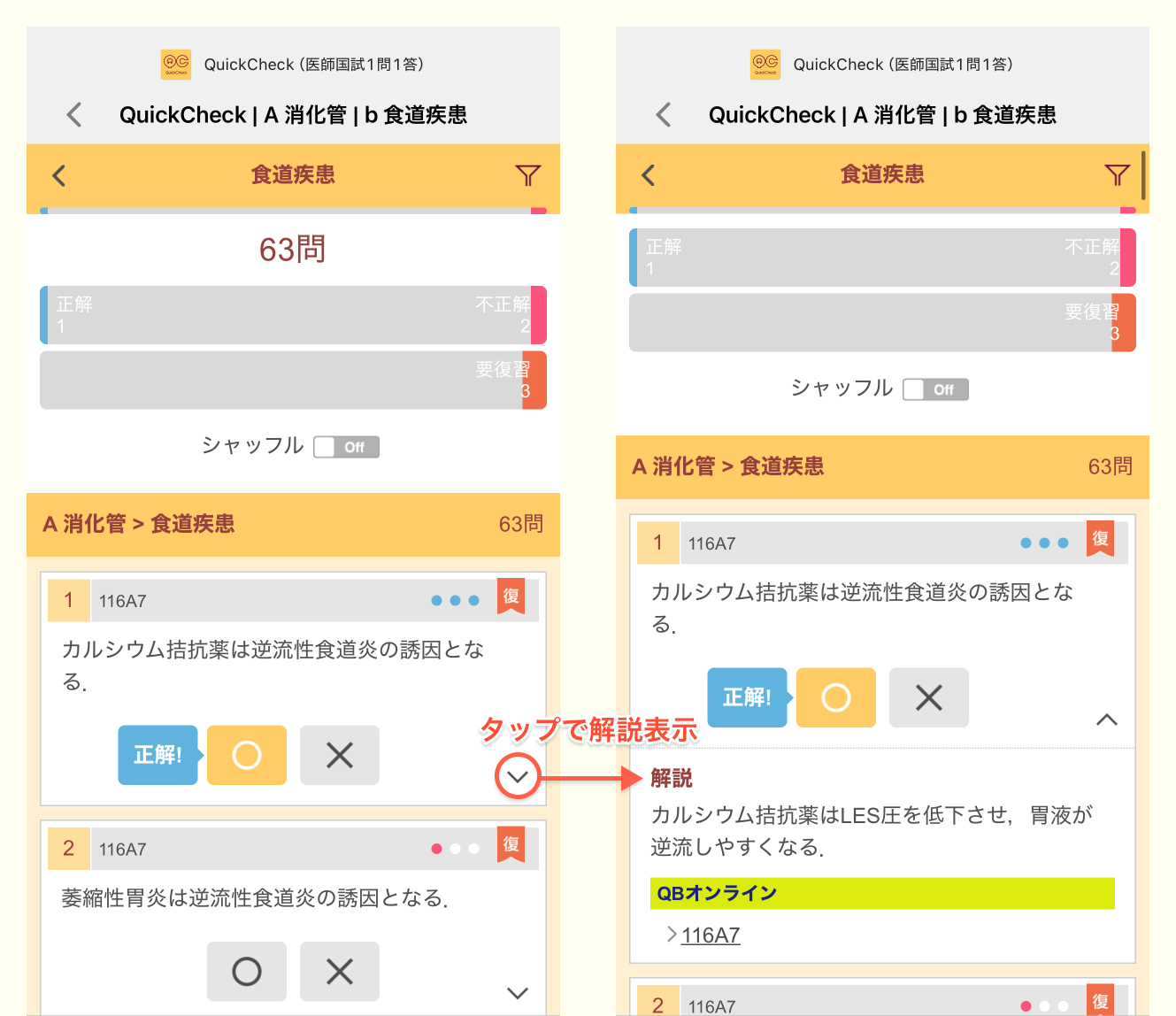Screen dimensions: 1176x1016
Task: Select A 消化管 > 食道疾患 header in left screen
Action: 140,524
